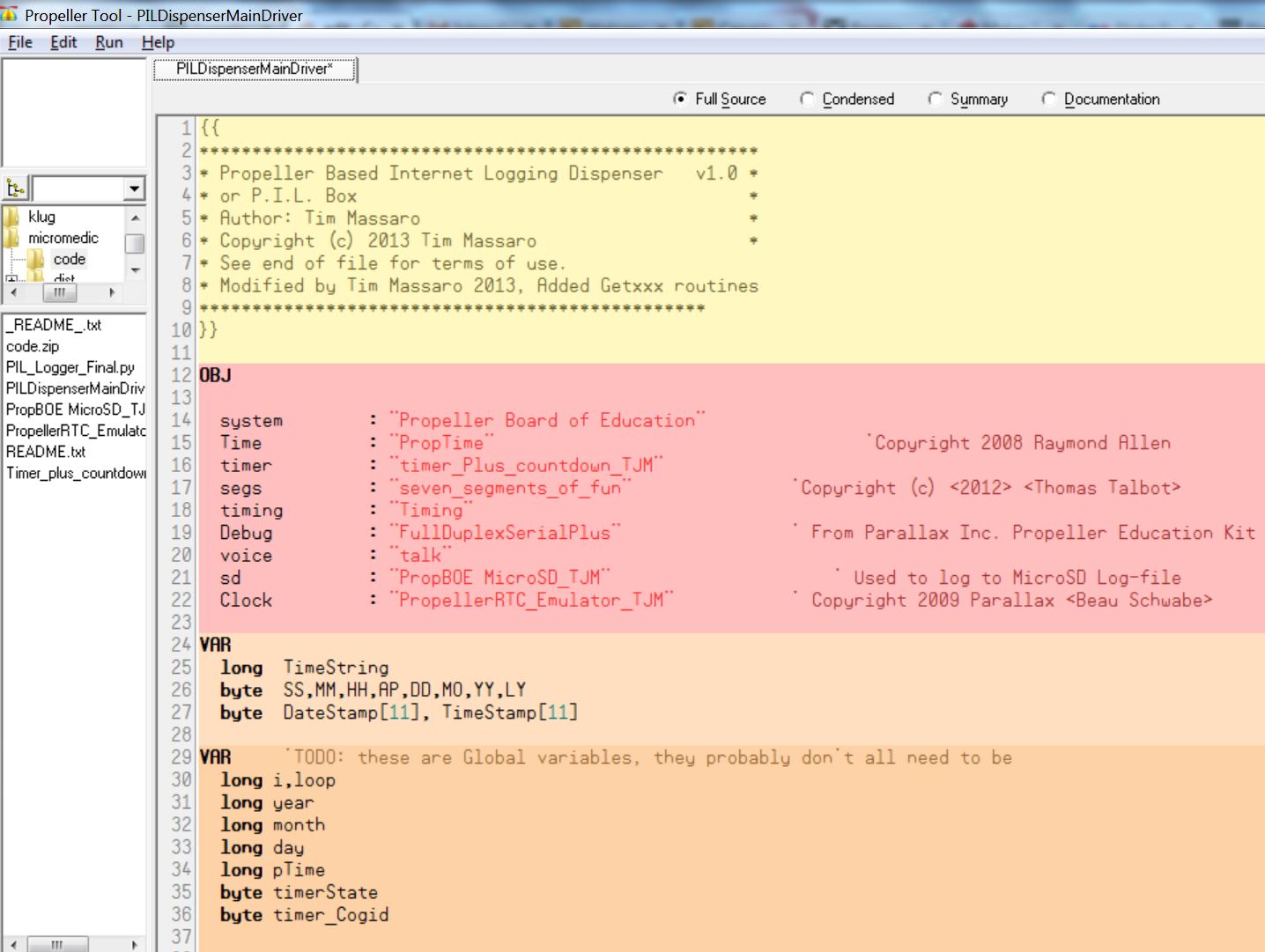Open the Edit menu
This screenshot has width=1265, height=952.
click(x=63, y=42)
